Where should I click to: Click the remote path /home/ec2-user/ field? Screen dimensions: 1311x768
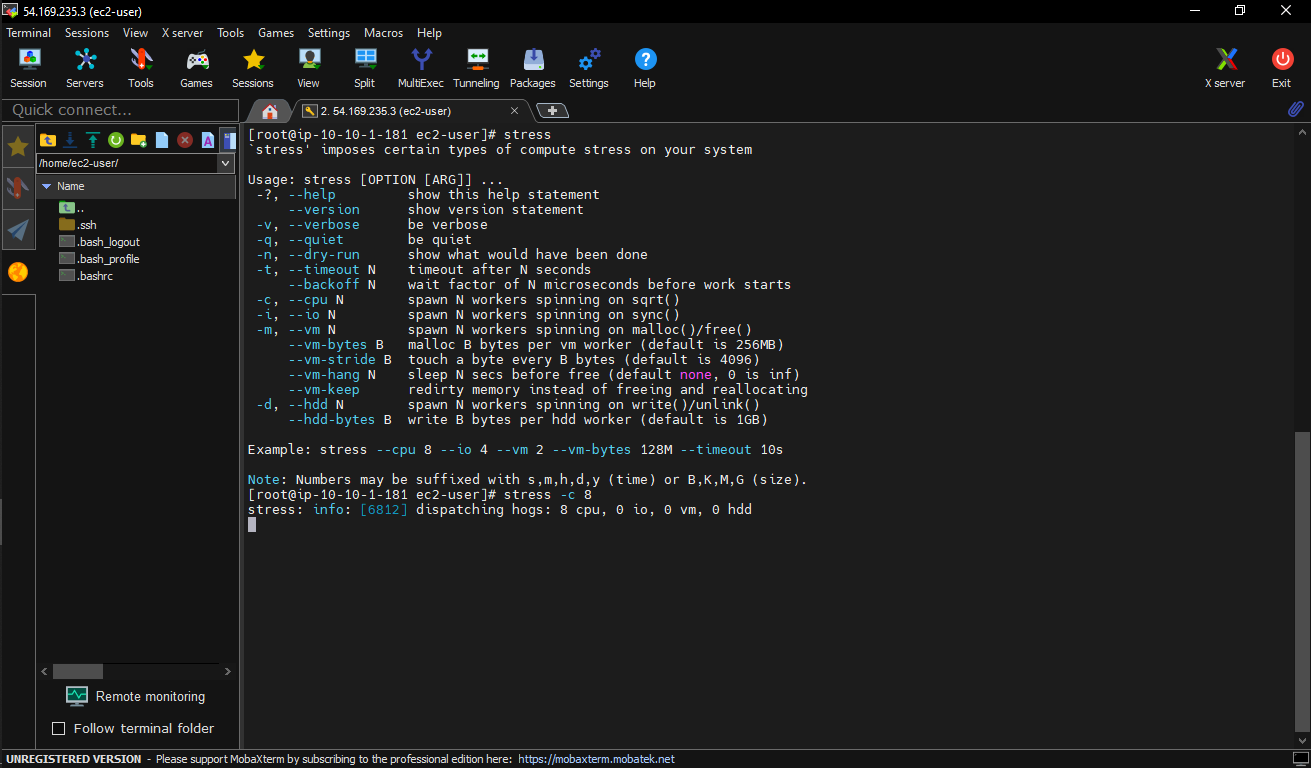(127, 163)
